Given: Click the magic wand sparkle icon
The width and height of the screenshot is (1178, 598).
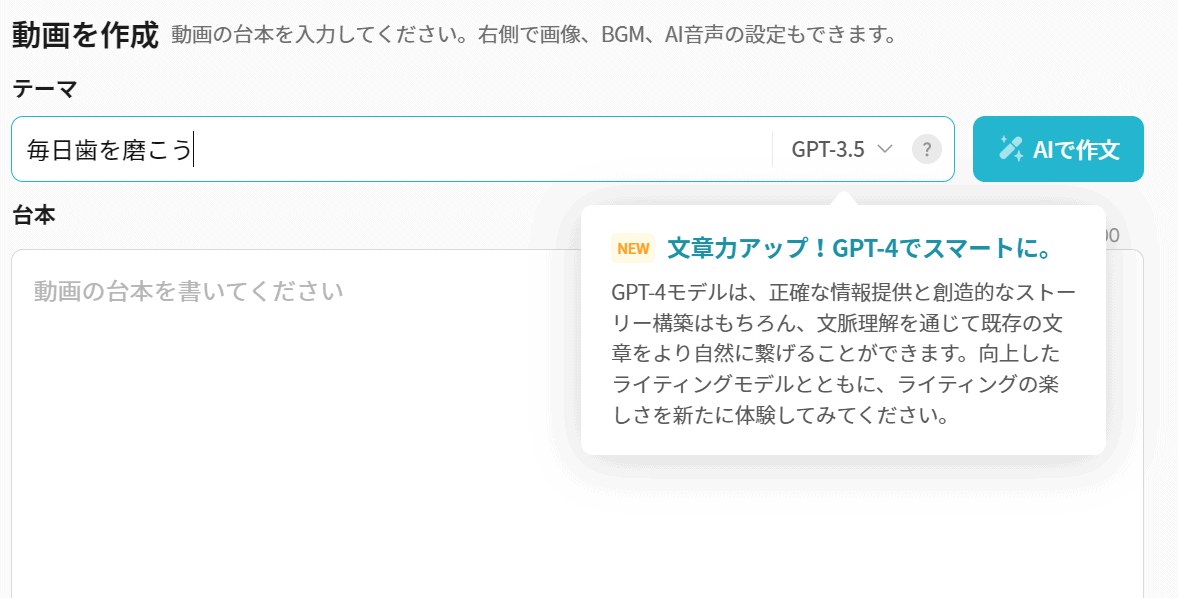Looking at the screenshot, I should pos(1011,150).
